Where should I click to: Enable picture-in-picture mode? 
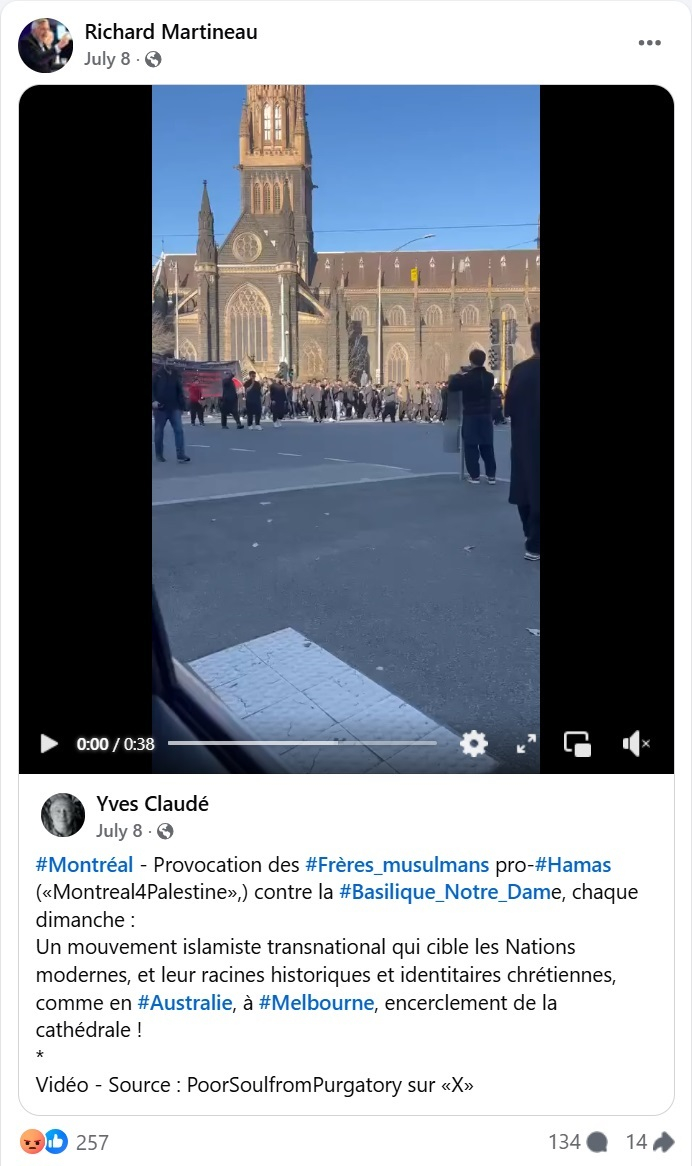578,743
